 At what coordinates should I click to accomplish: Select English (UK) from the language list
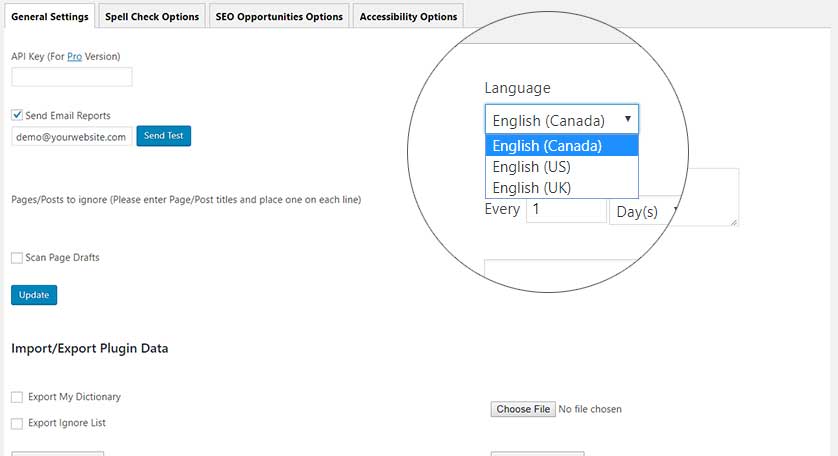(562, 188)
